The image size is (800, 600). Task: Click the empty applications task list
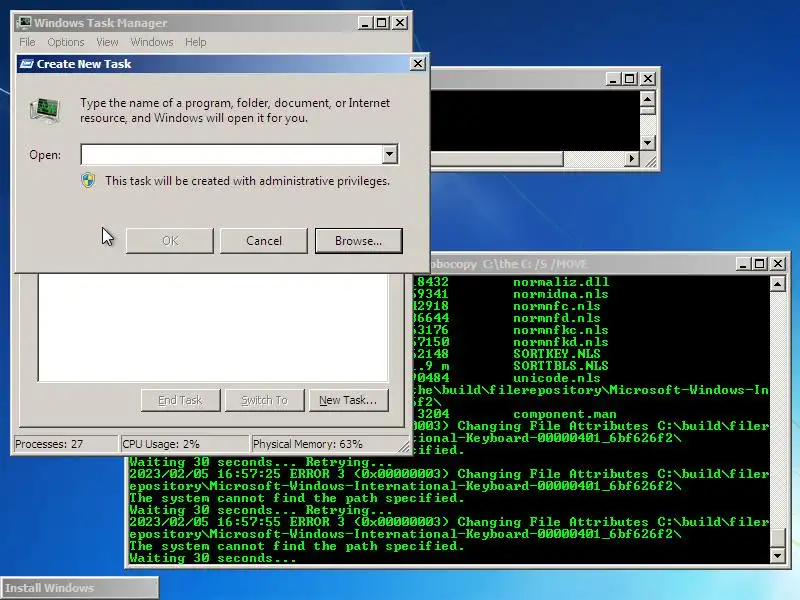[x=213, y=328]
